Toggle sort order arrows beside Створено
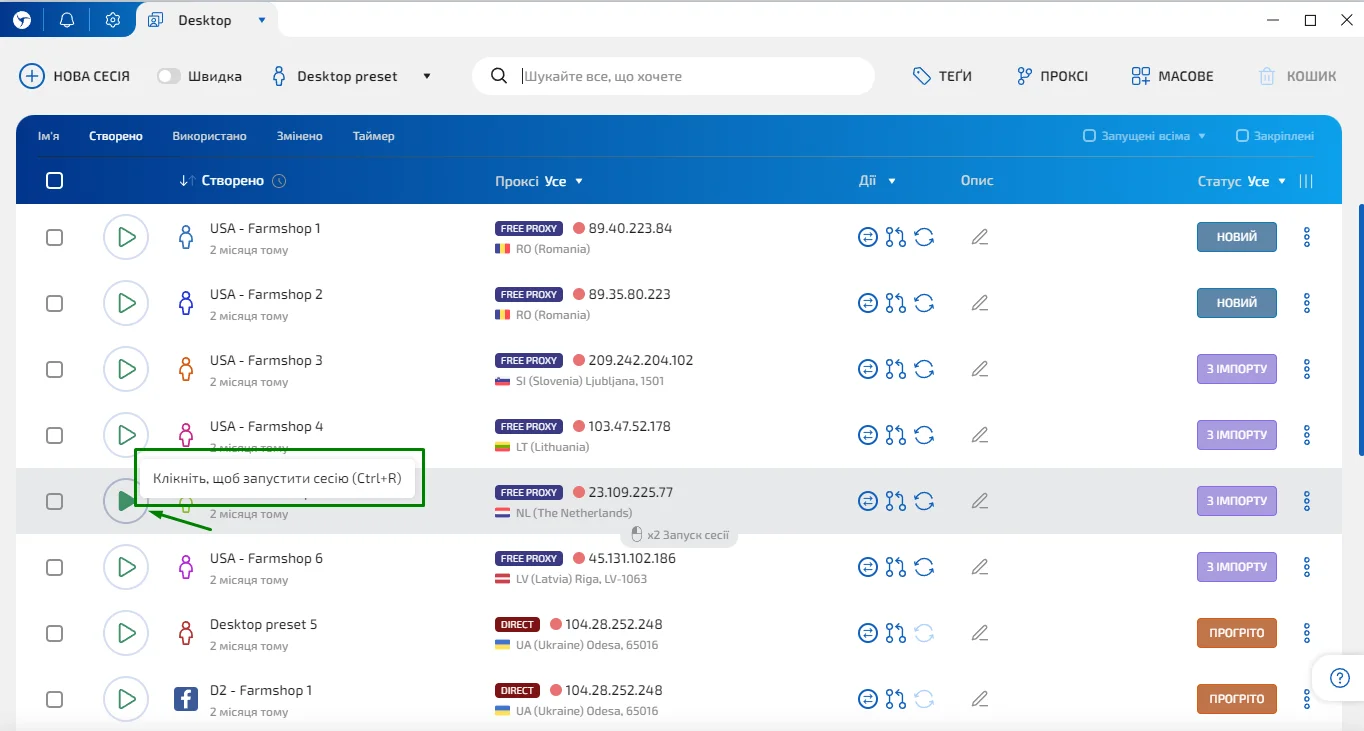 click(187, 181)
